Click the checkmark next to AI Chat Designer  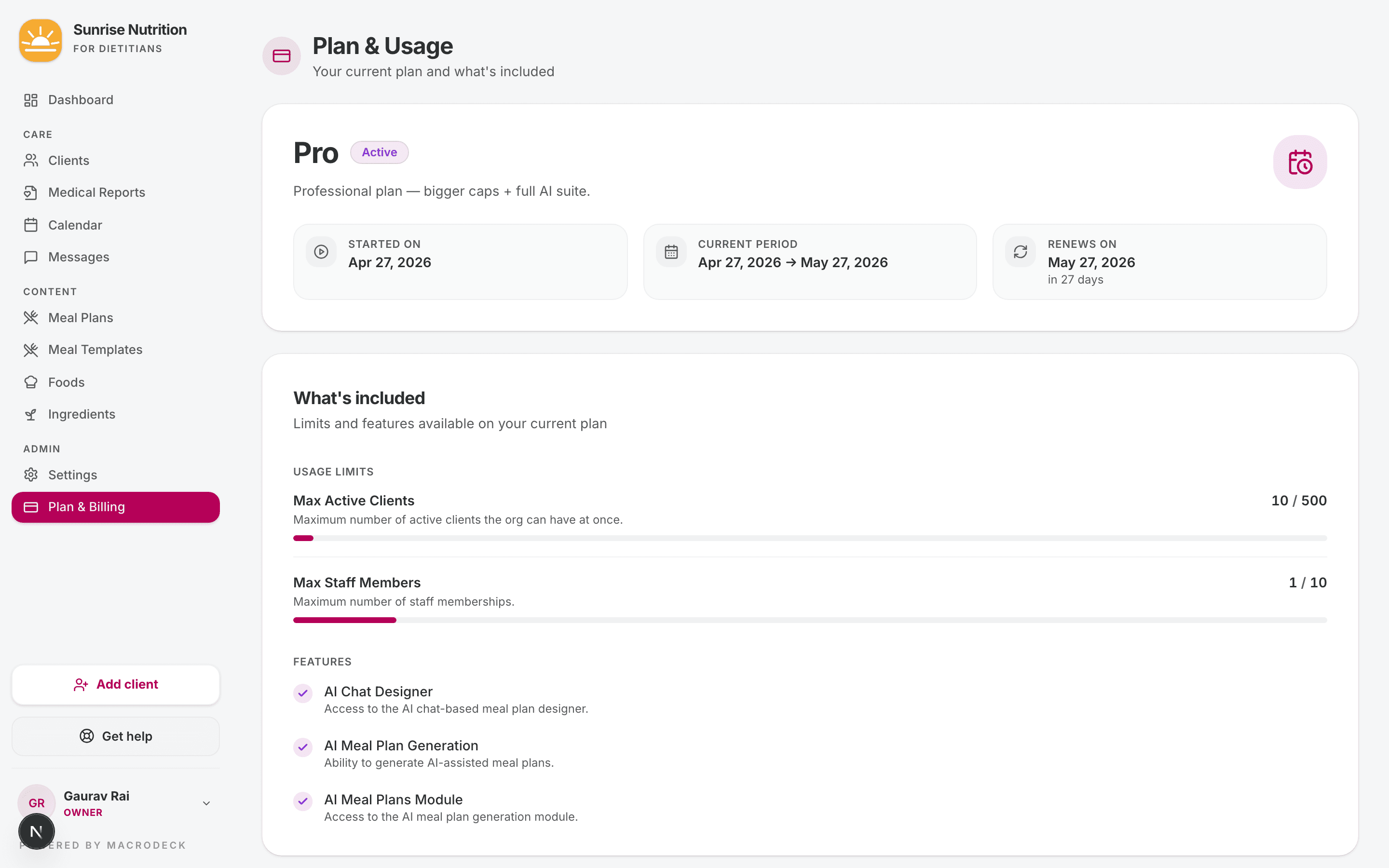303,693
